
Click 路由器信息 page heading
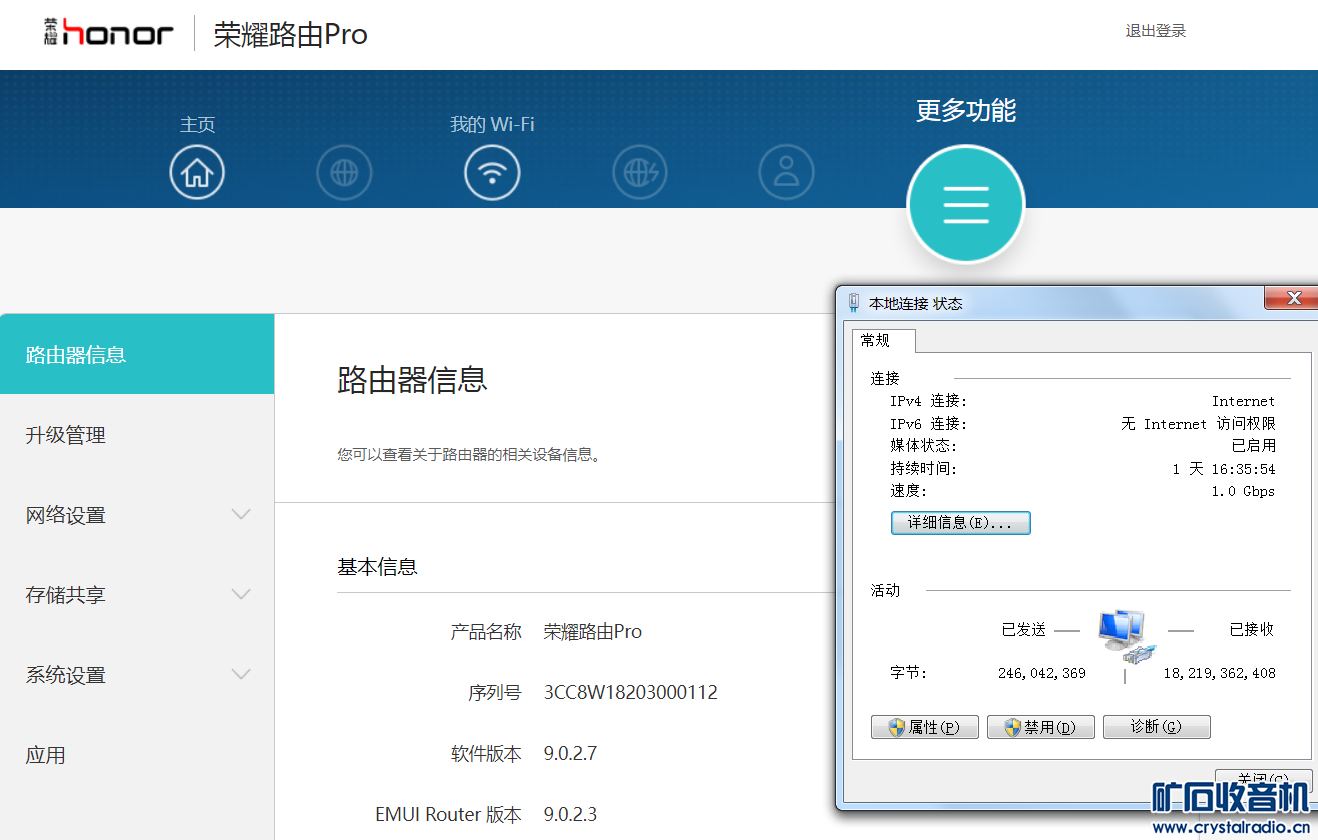(412, 380)
